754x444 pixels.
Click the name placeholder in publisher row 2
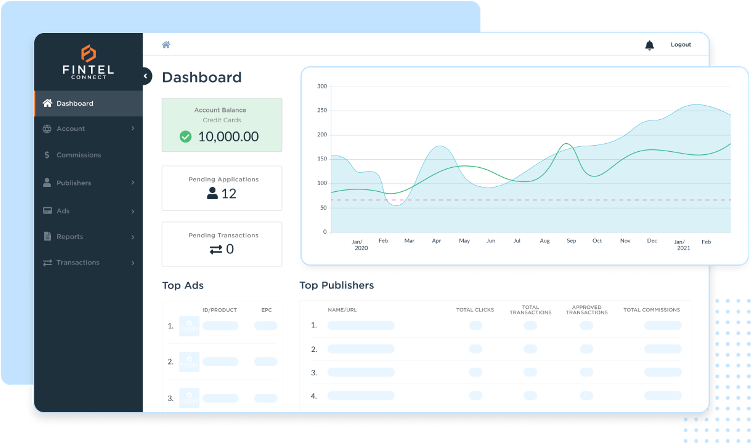click(x=361, y=349)
